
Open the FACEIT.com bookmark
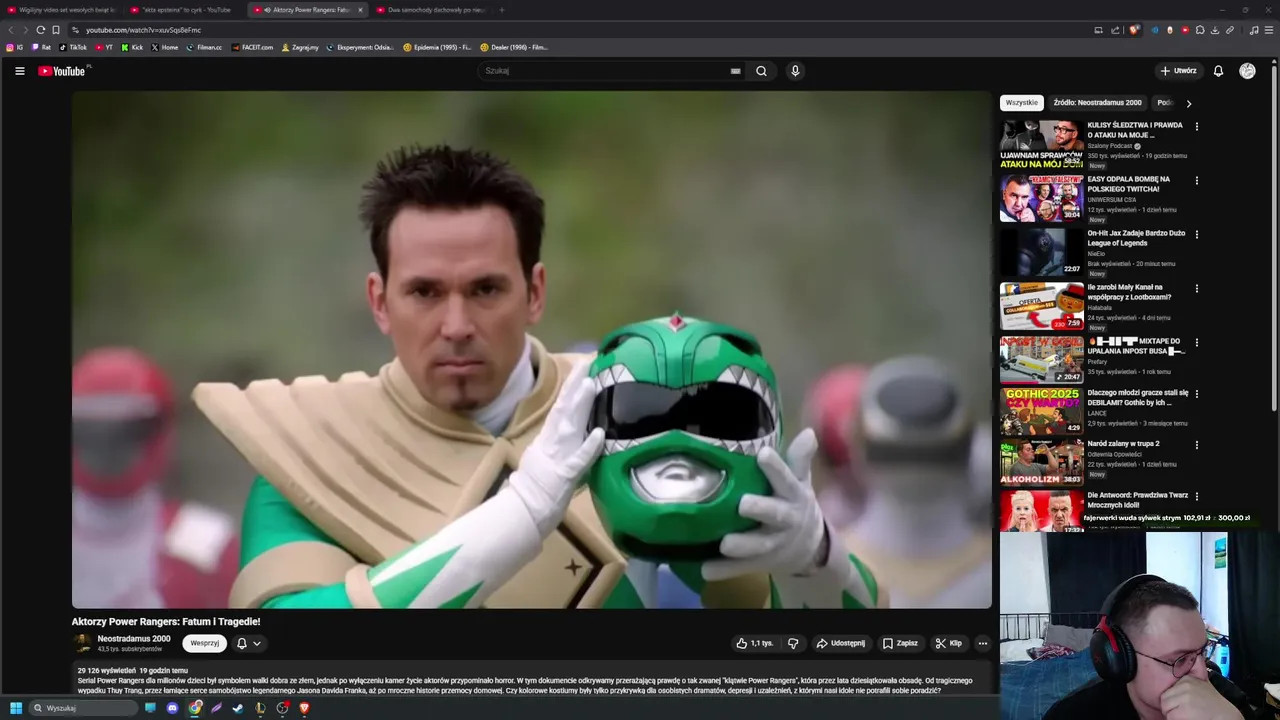pos(252,47)
